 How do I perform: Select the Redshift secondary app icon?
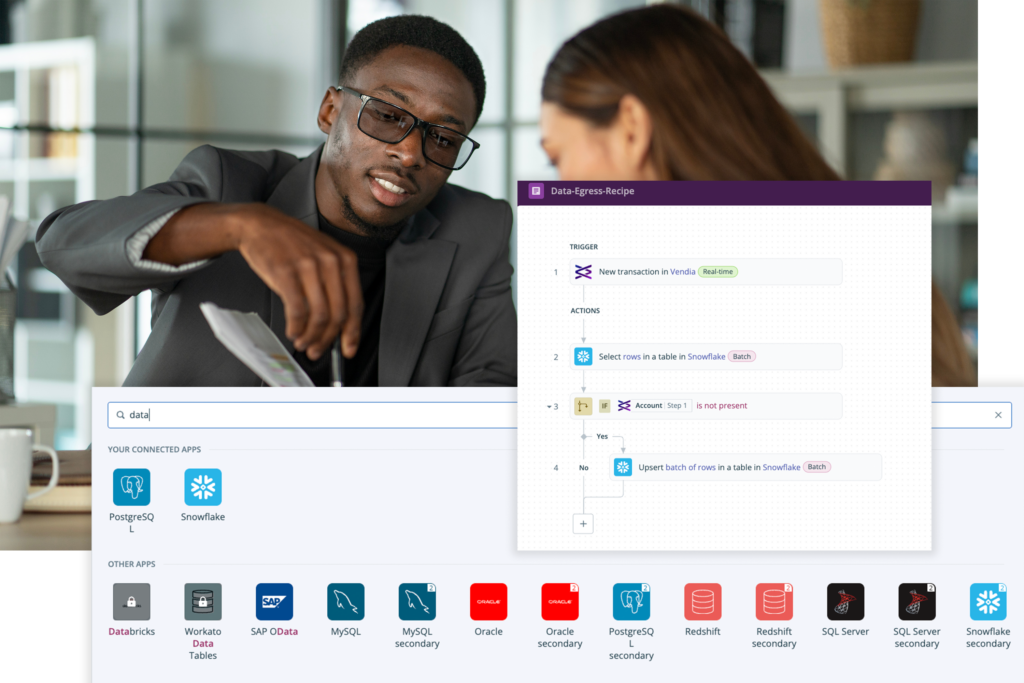(x=774, y=601)
